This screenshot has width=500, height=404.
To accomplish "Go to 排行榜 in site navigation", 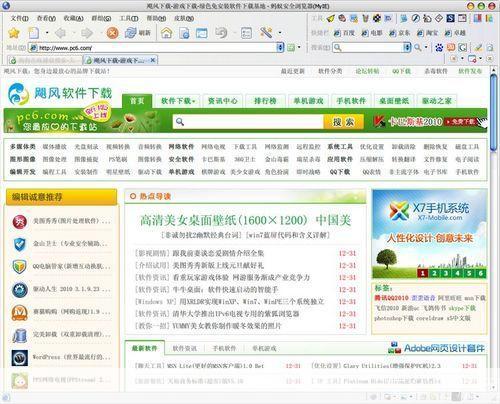I will pos(265,101).
